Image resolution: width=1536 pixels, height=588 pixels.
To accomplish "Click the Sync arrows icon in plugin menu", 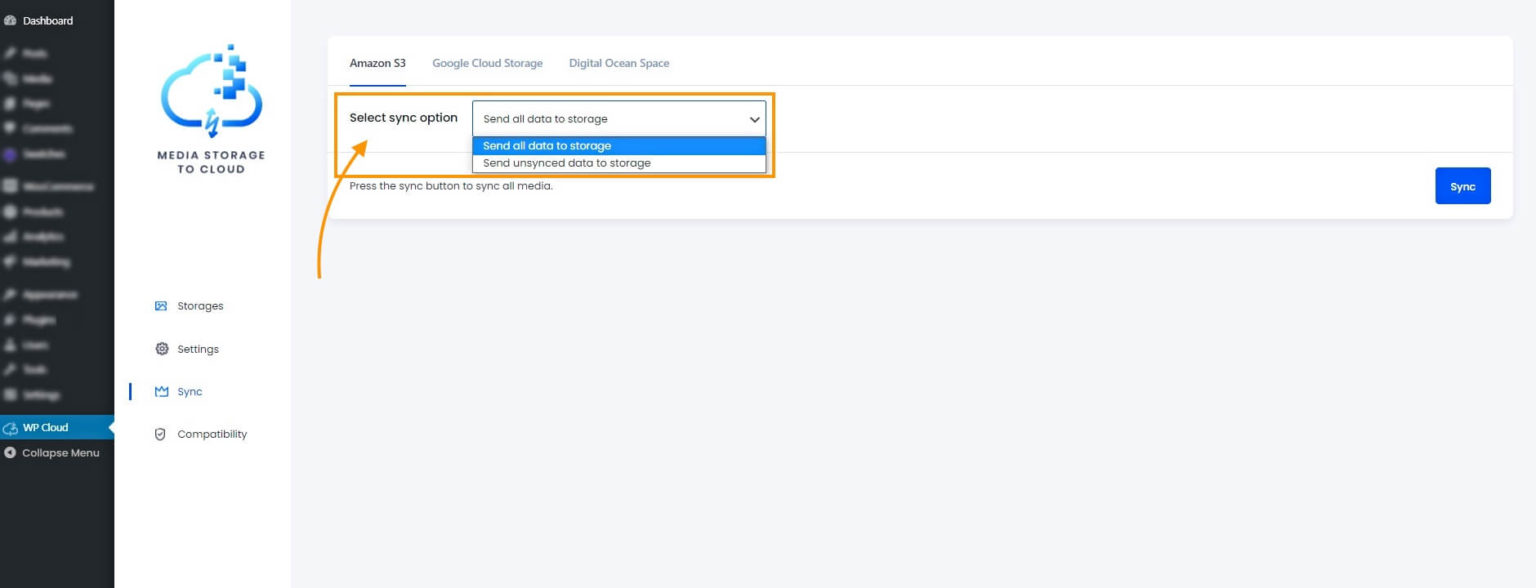I will pos(161,391).
